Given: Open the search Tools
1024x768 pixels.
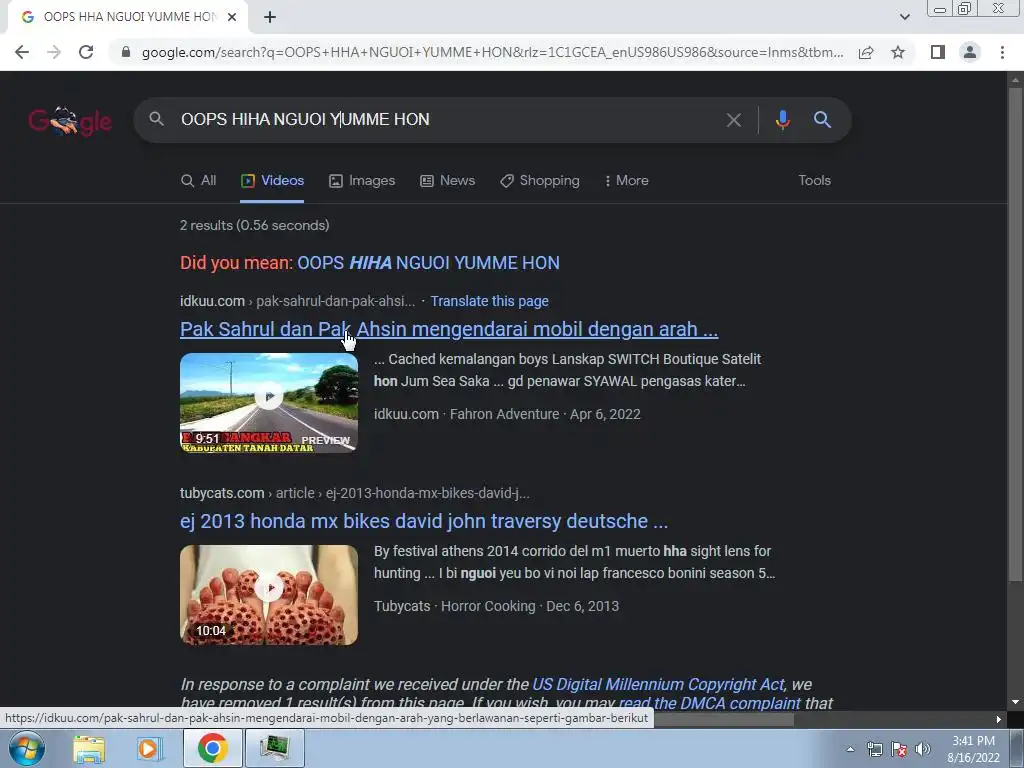Looking at the screenshot, I should (814, 181).
